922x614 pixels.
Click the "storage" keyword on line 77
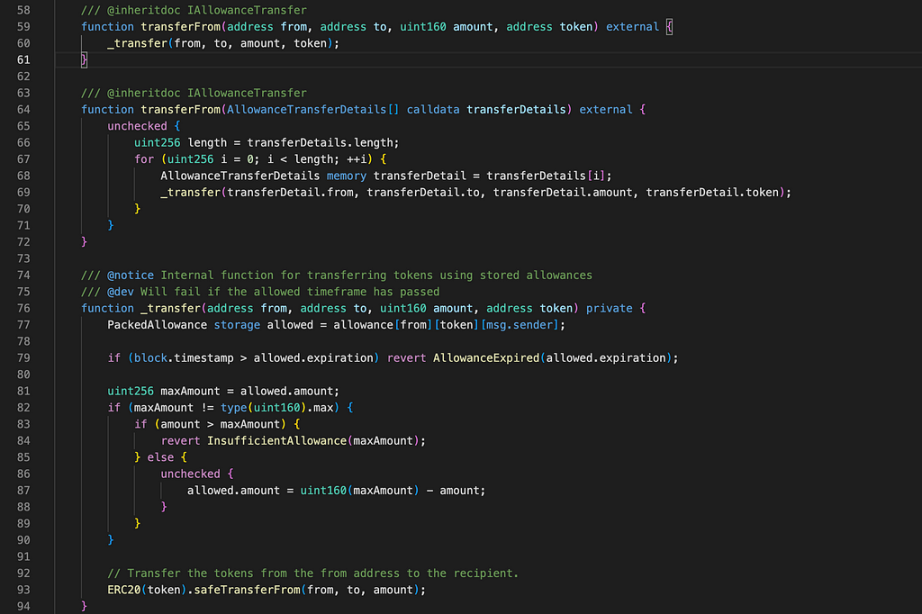237,325
